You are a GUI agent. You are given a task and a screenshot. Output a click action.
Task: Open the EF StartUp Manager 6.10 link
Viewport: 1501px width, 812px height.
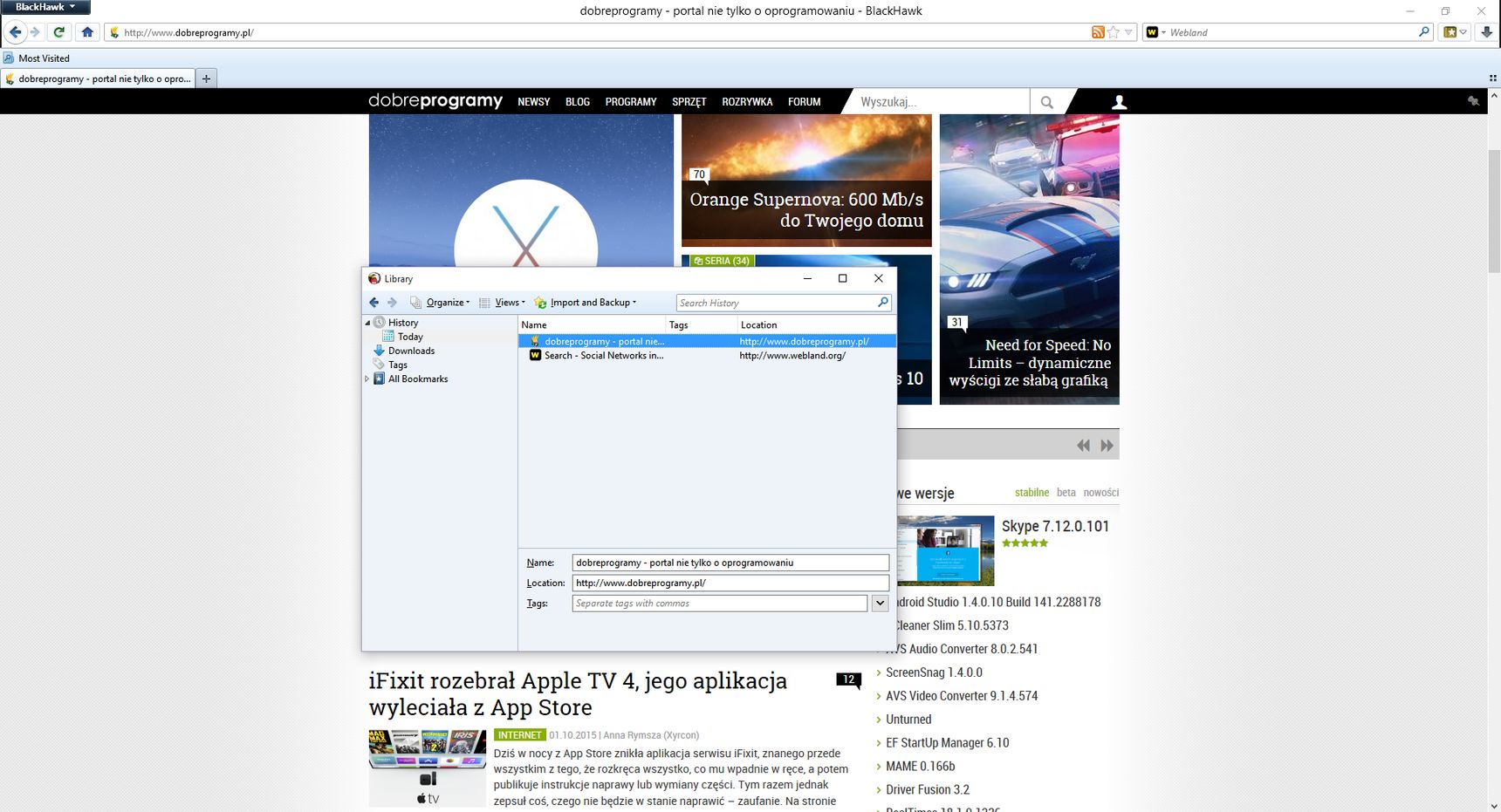947,743
